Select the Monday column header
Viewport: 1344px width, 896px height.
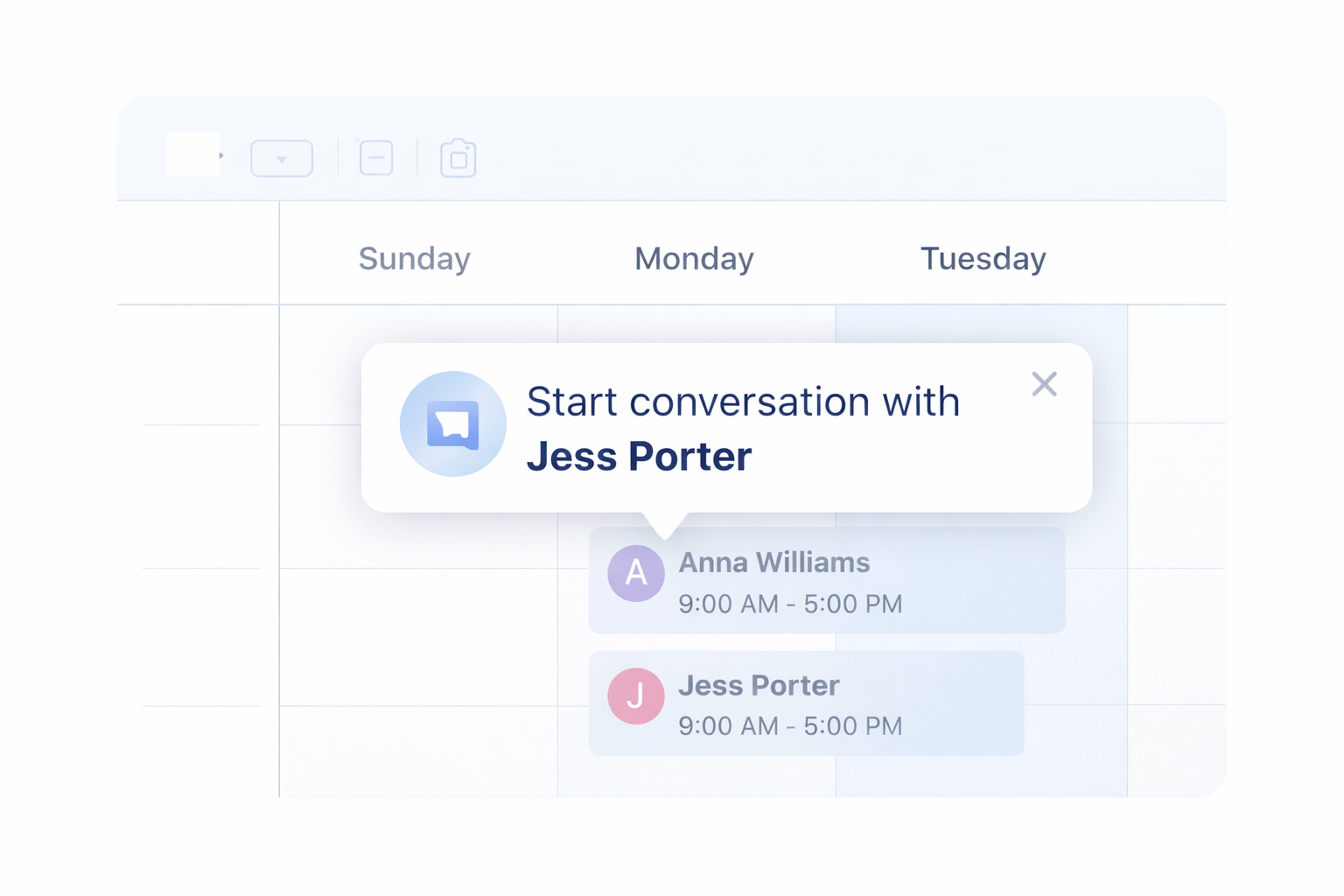click(x=694, y=258)
